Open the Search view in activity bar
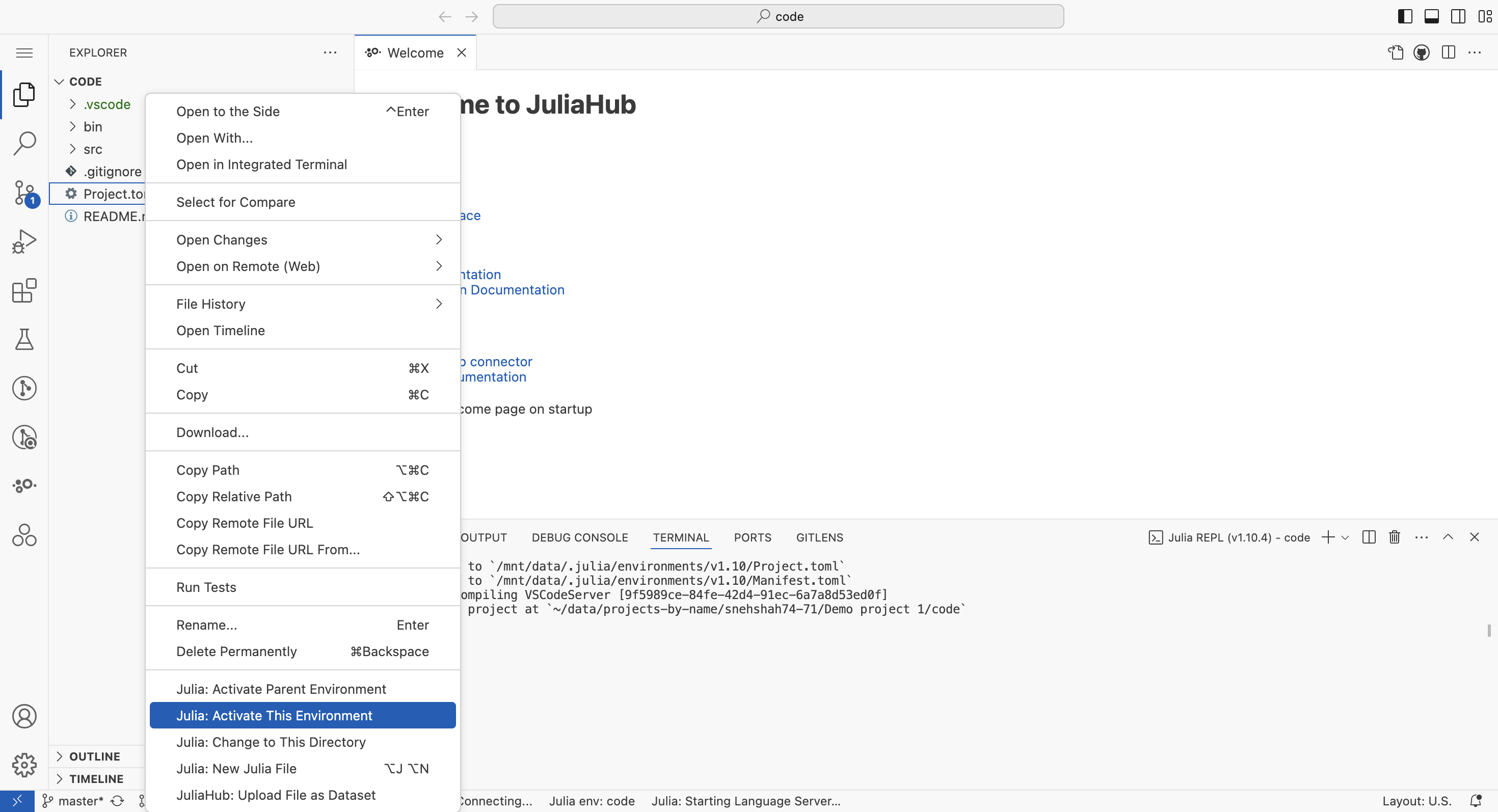The image size is (1498, 812). (24, 143)
